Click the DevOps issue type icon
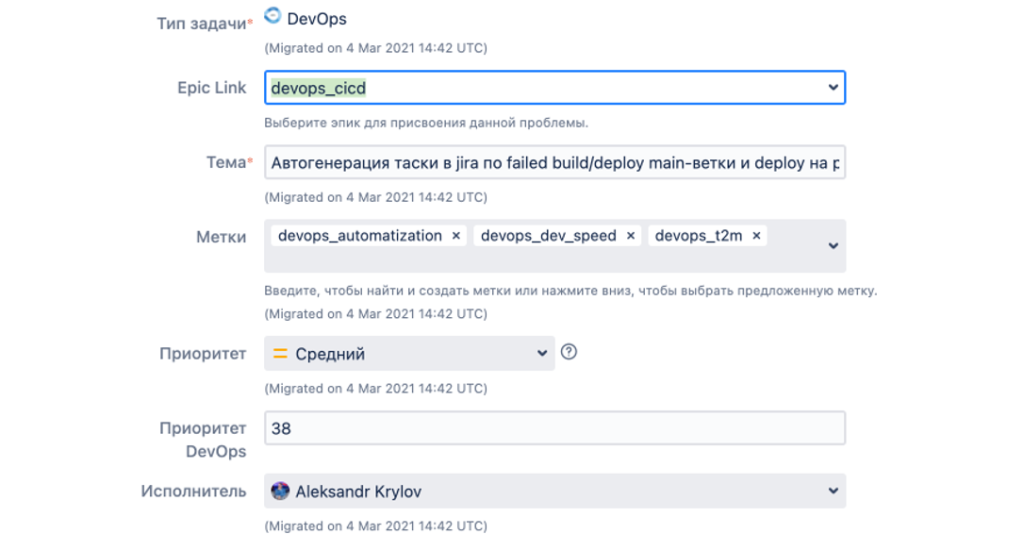Viewport: 1024px width, 534px height. (x=272, y=17)
